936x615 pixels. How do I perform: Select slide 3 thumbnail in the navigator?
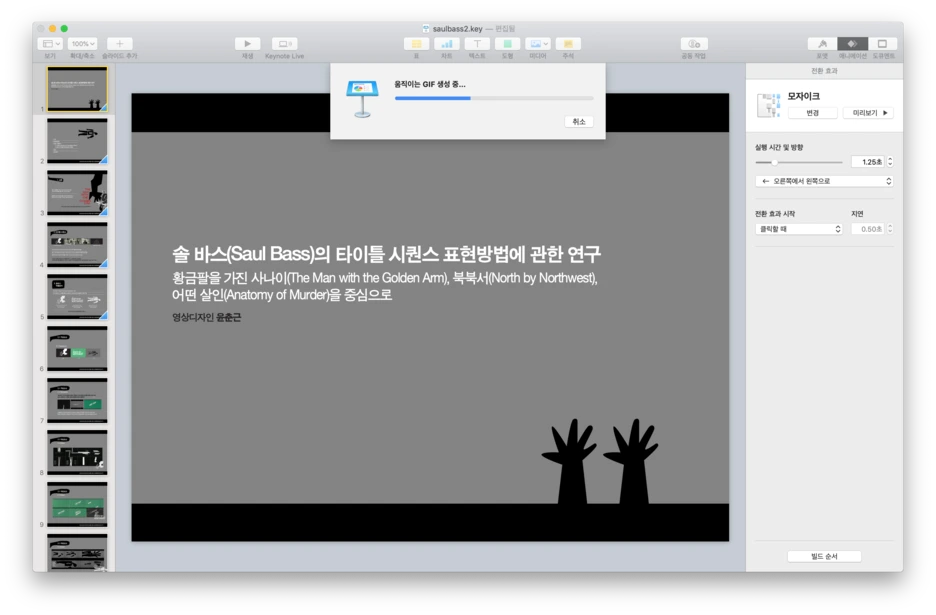78,190
